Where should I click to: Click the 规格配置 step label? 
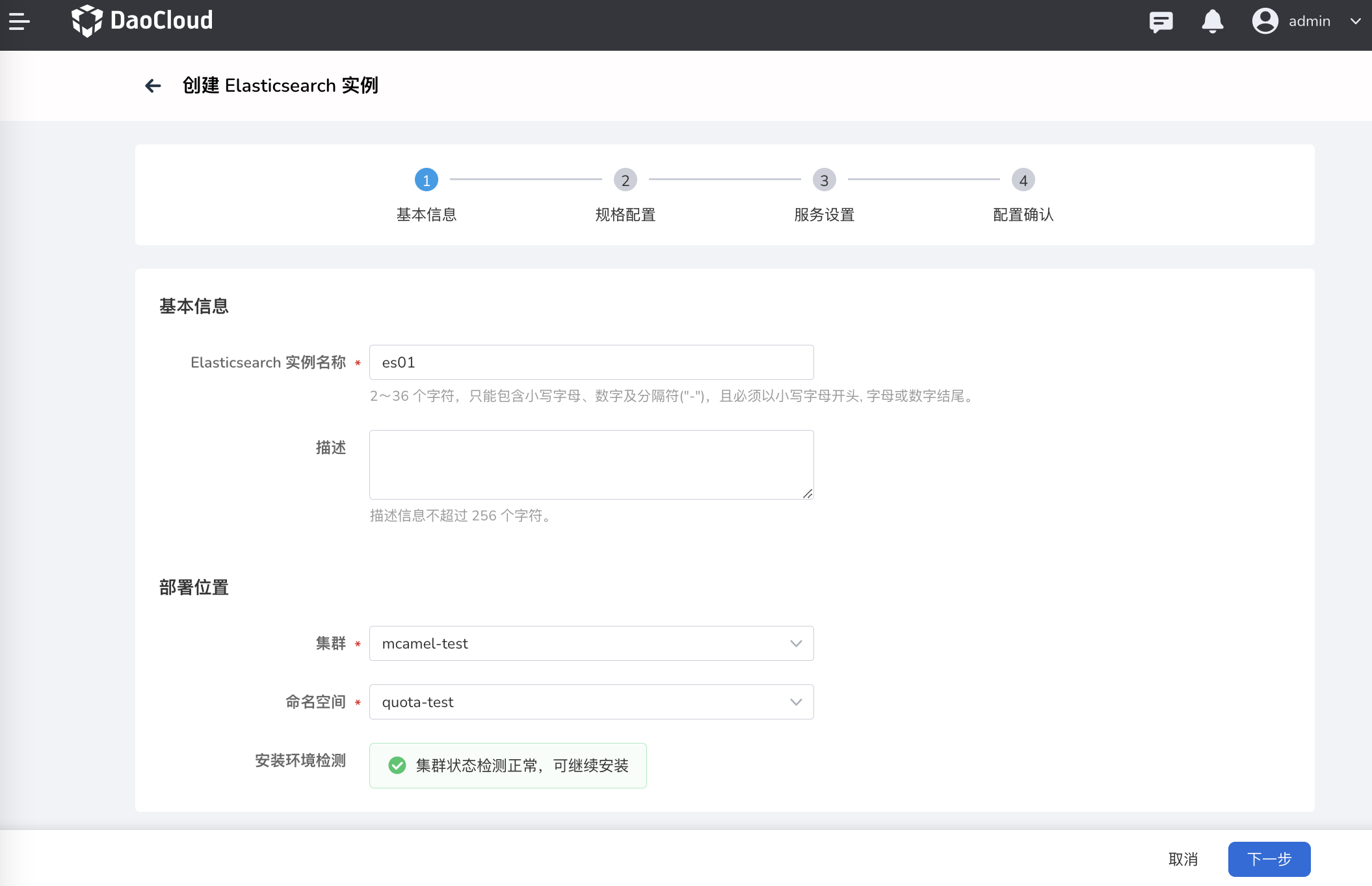point(626,215)
